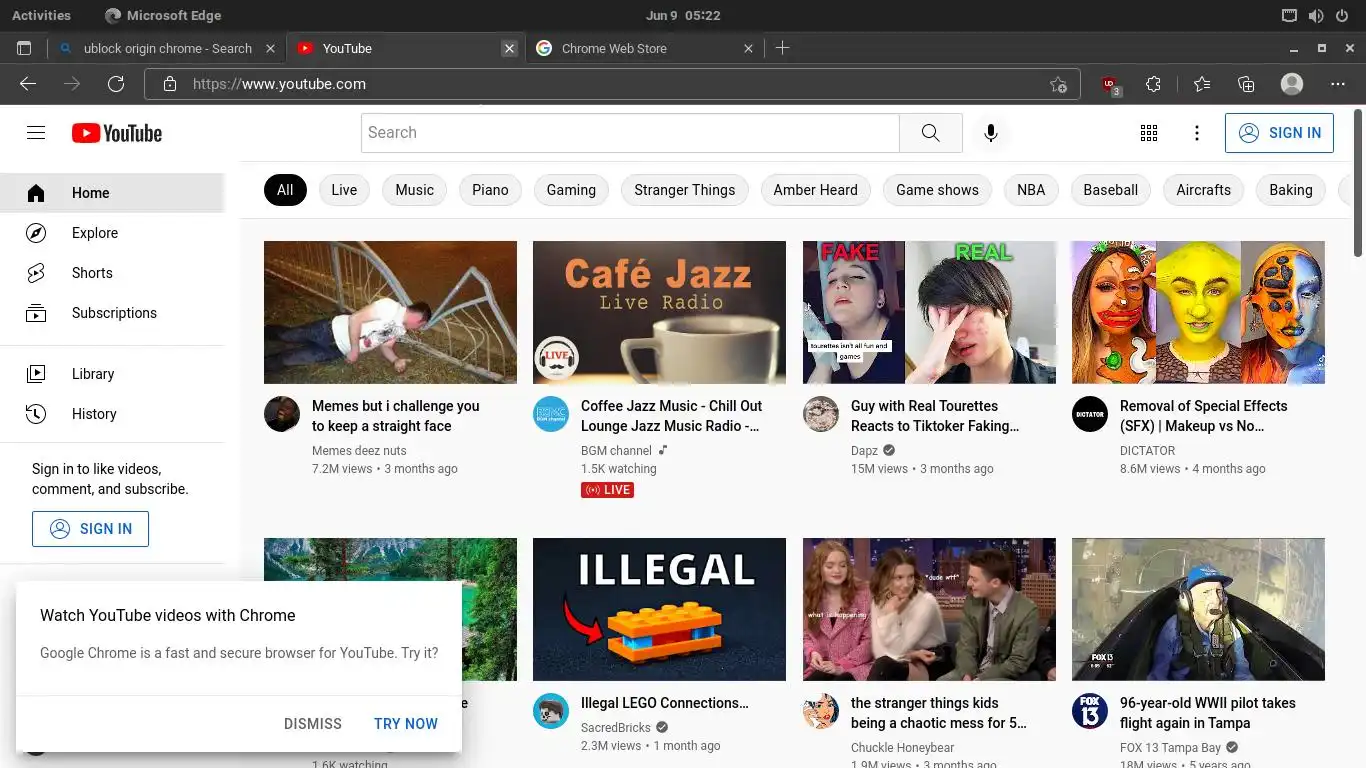Screen dimensions: 1366x768
Task: Open the Collections icon
Action: (1246, 84)
